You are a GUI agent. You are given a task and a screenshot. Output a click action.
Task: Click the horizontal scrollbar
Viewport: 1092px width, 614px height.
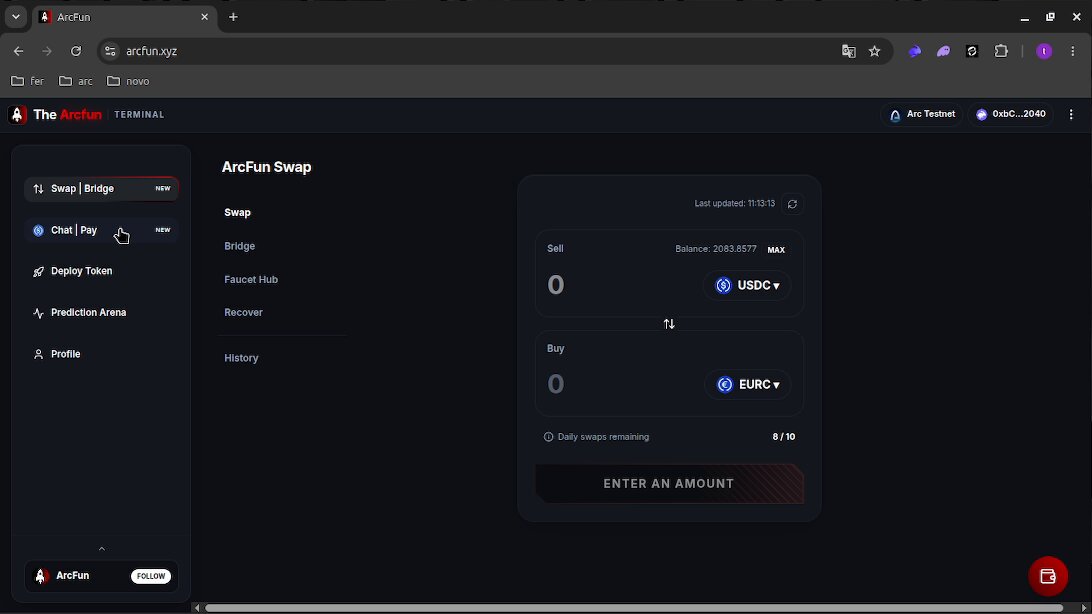[x=634, y=608]
